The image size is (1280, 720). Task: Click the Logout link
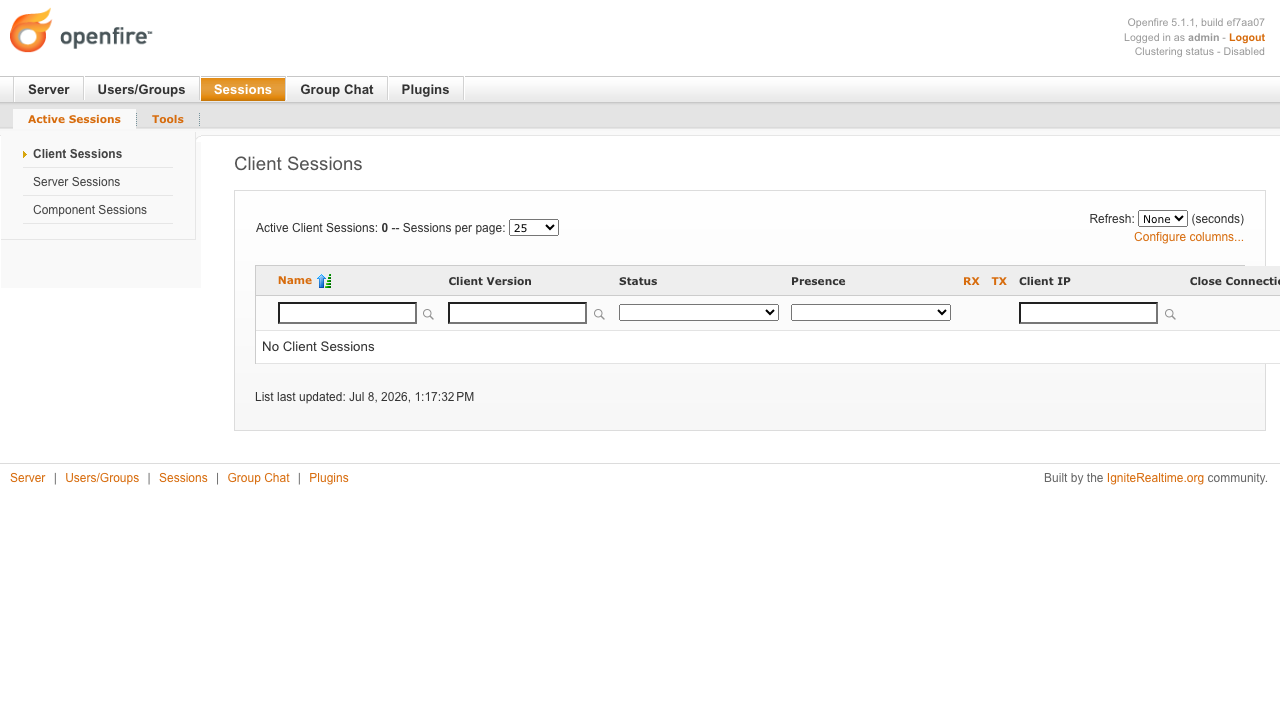coord(1247,37)
